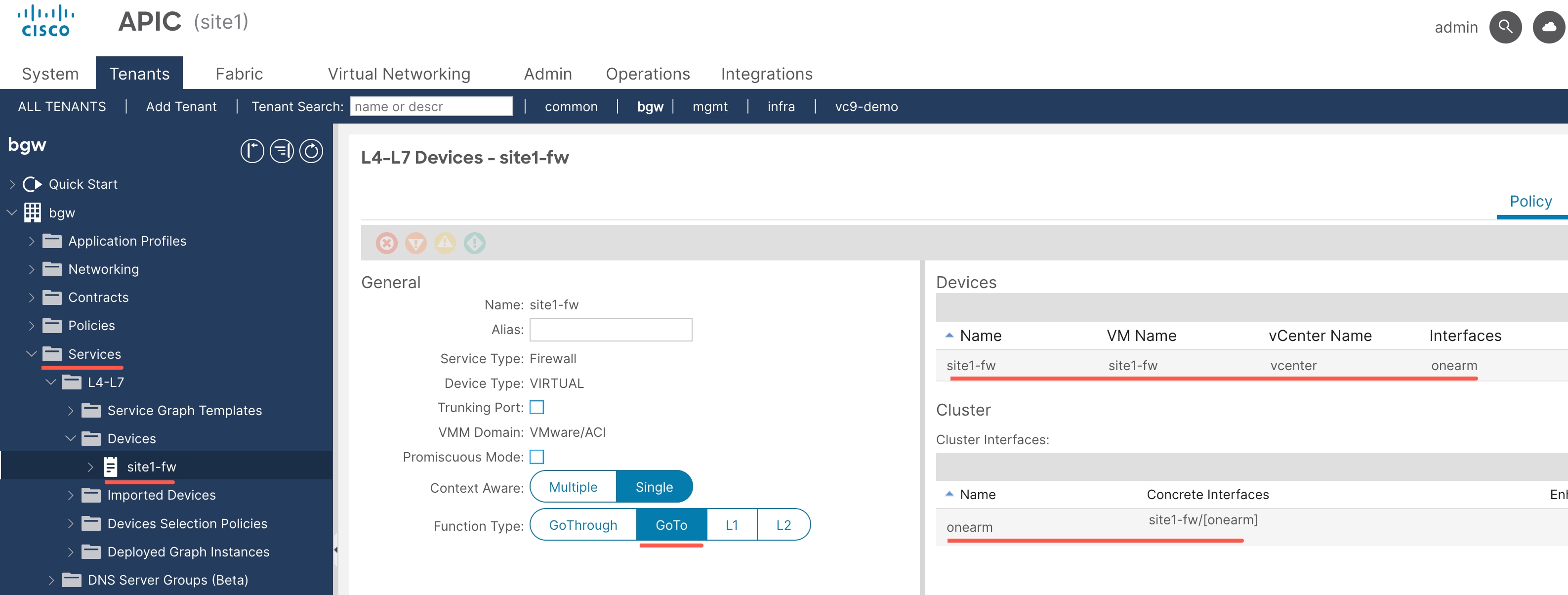Click the critical faults red X icon
Image resolution: width=1568 pixels, height=595 pixels.
click(386, 243)
